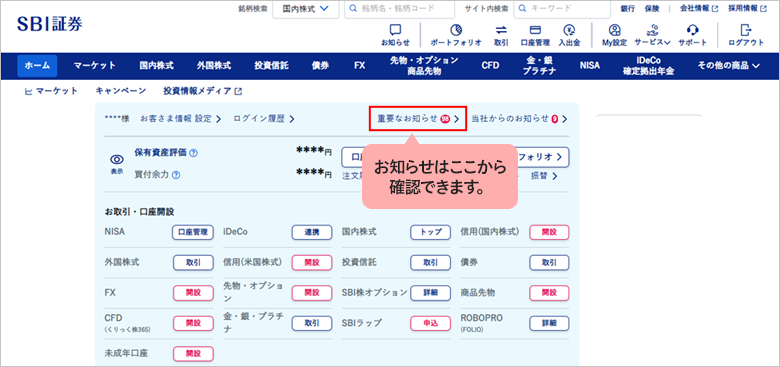Click the 金・銀・プラチナ 取引 button
Screen dimensions: 780x367
tap(312, 323)
